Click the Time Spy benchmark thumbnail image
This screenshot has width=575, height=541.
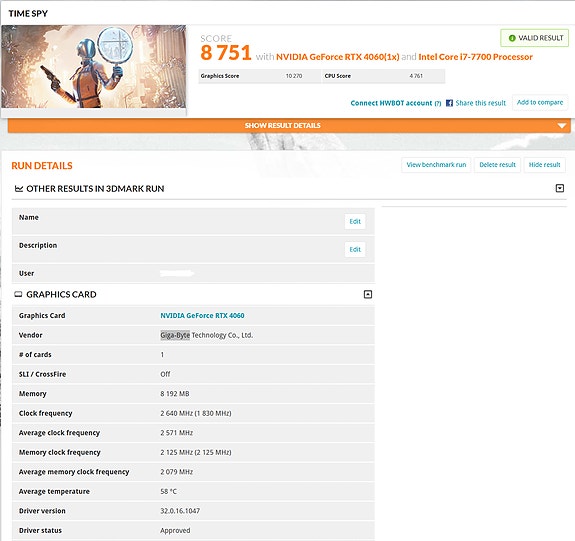pyautogui.click(x=94, y=66)
